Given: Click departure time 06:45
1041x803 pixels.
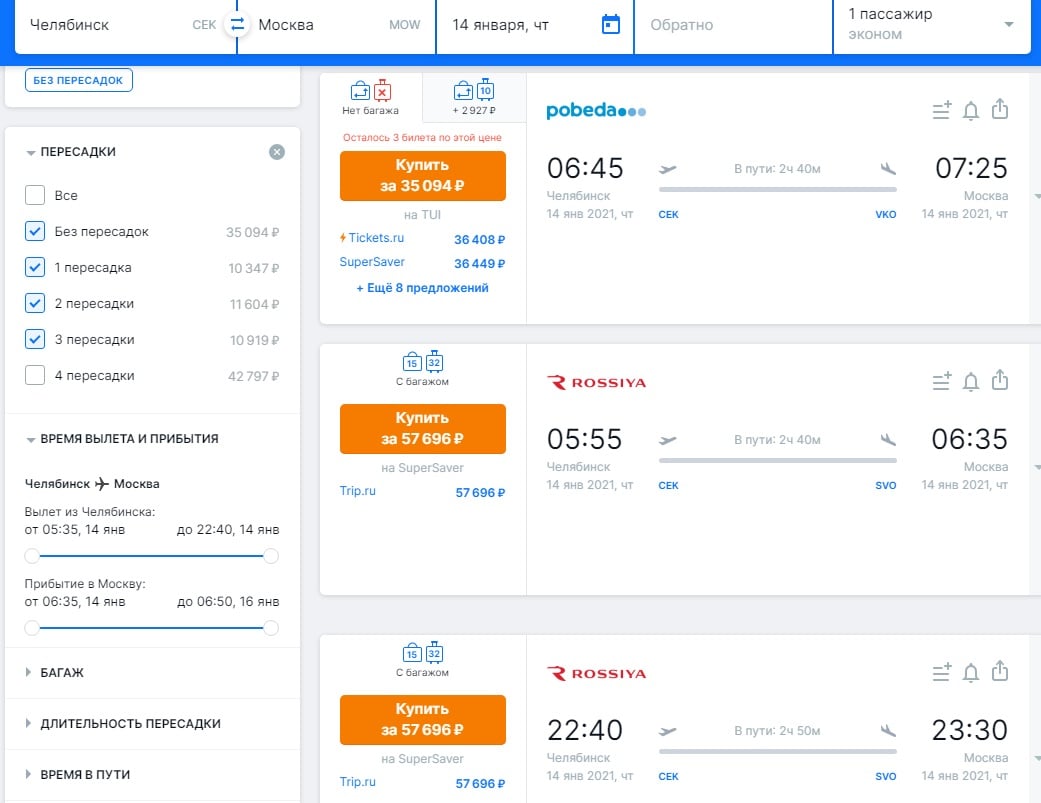Looking at the screenshot, I should coord(585,168).
